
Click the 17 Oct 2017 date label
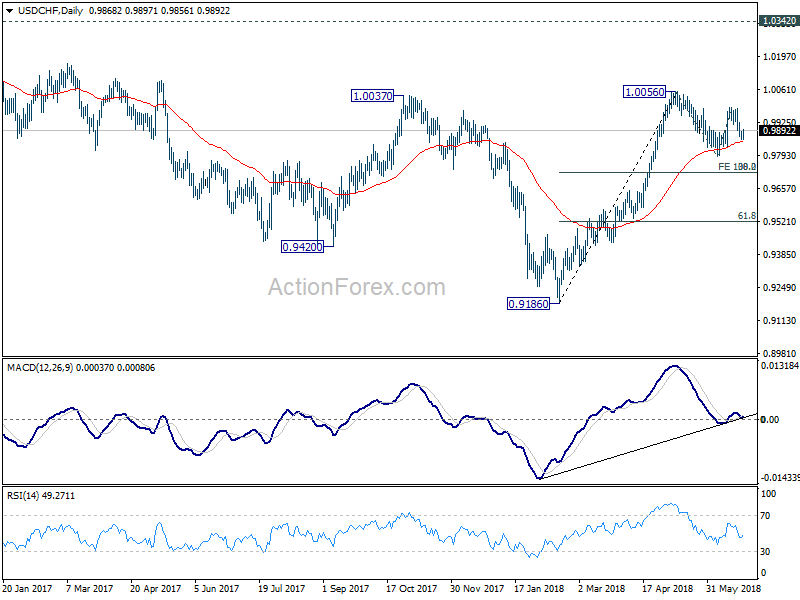[411, 589]
